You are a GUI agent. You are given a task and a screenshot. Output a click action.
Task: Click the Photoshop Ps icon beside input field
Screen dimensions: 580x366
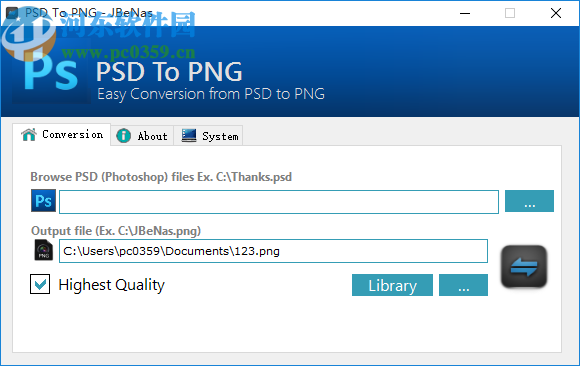(43, 201)
